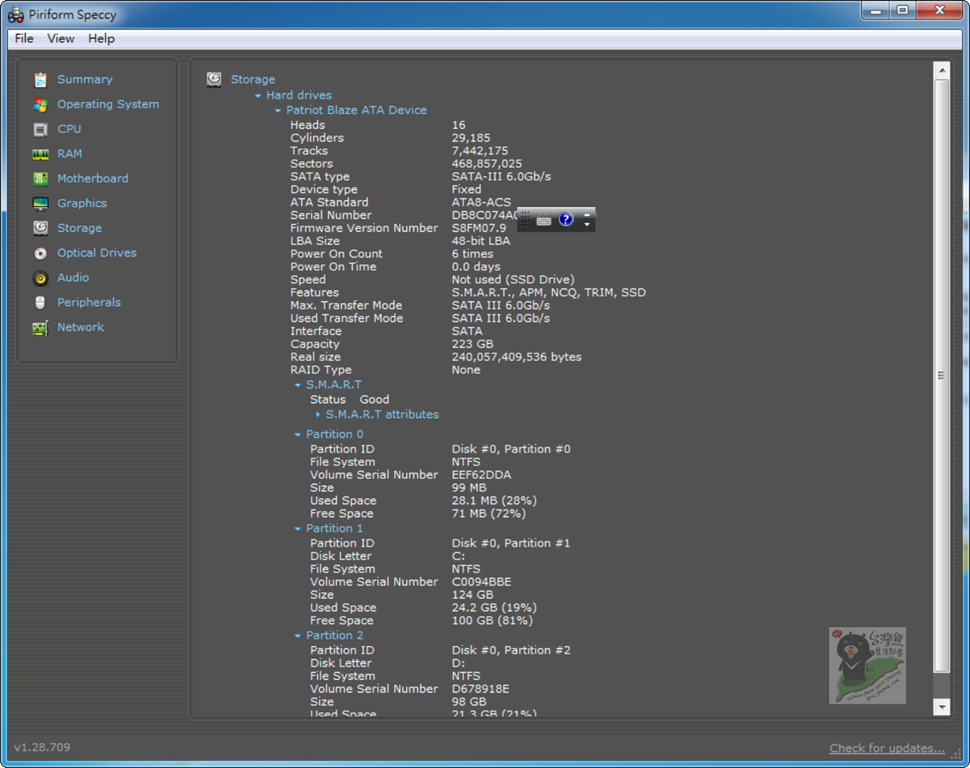Select the 'v1.28.709' version text

(x=42, y=748)
